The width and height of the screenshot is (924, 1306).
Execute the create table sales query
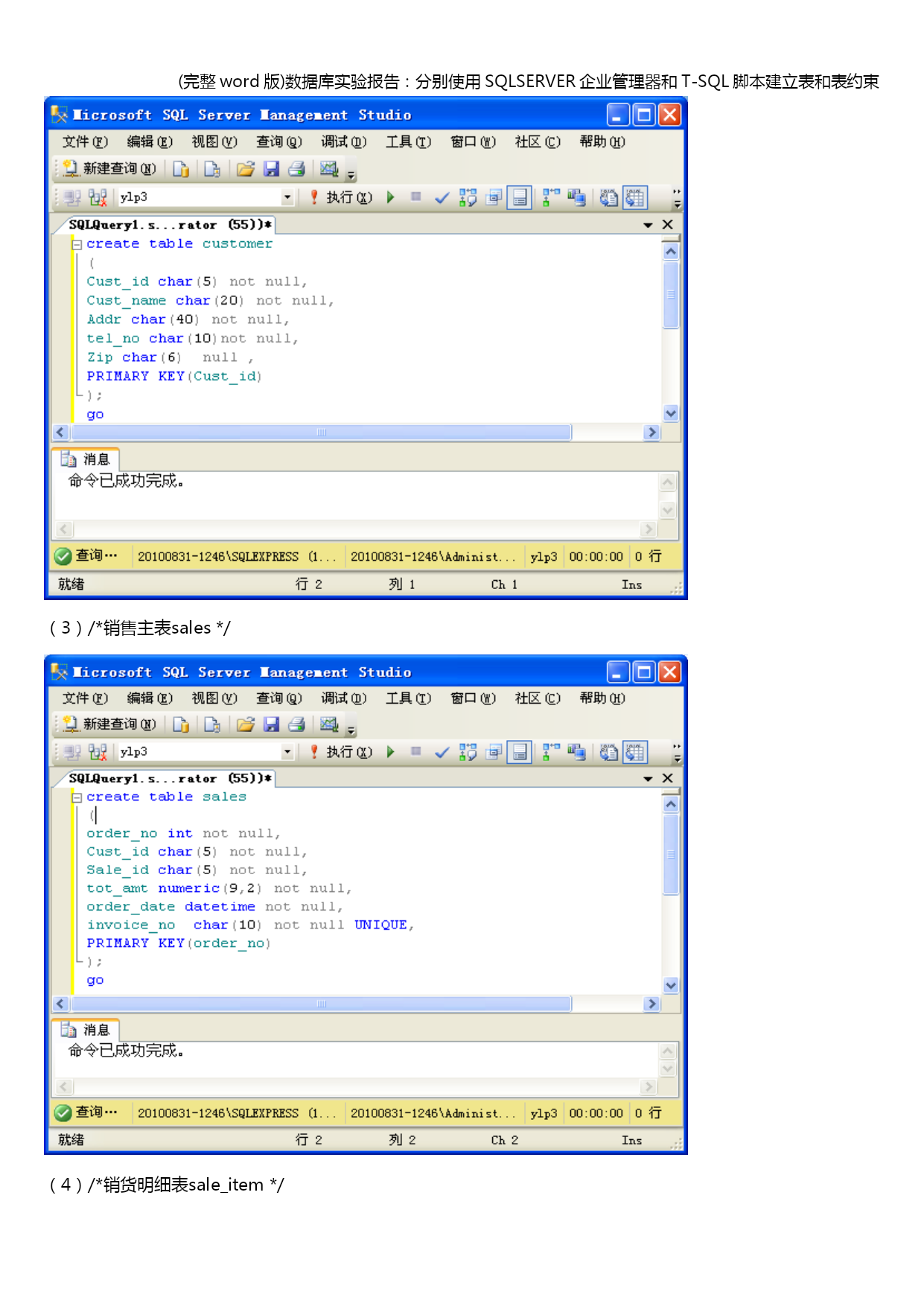[341, 752]
